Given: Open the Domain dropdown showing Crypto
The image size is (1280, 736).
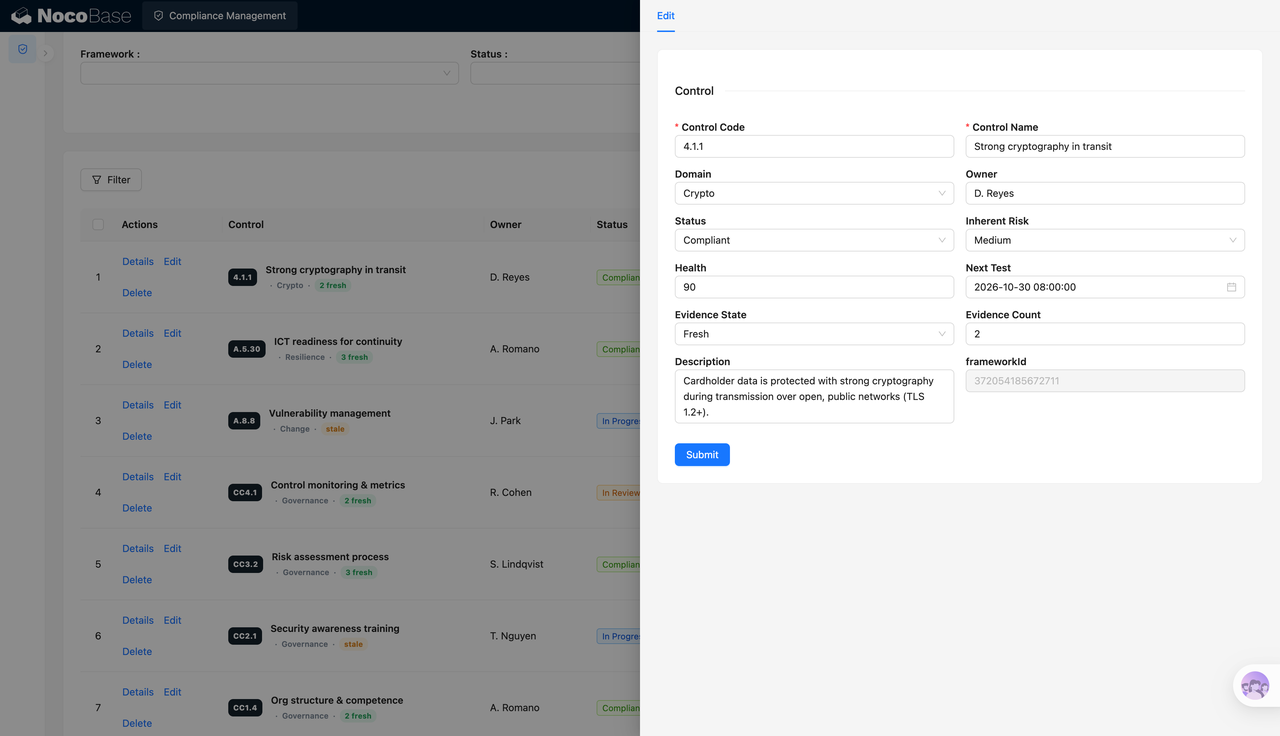Looking at the screenshot, I should [x=814, y=193].
